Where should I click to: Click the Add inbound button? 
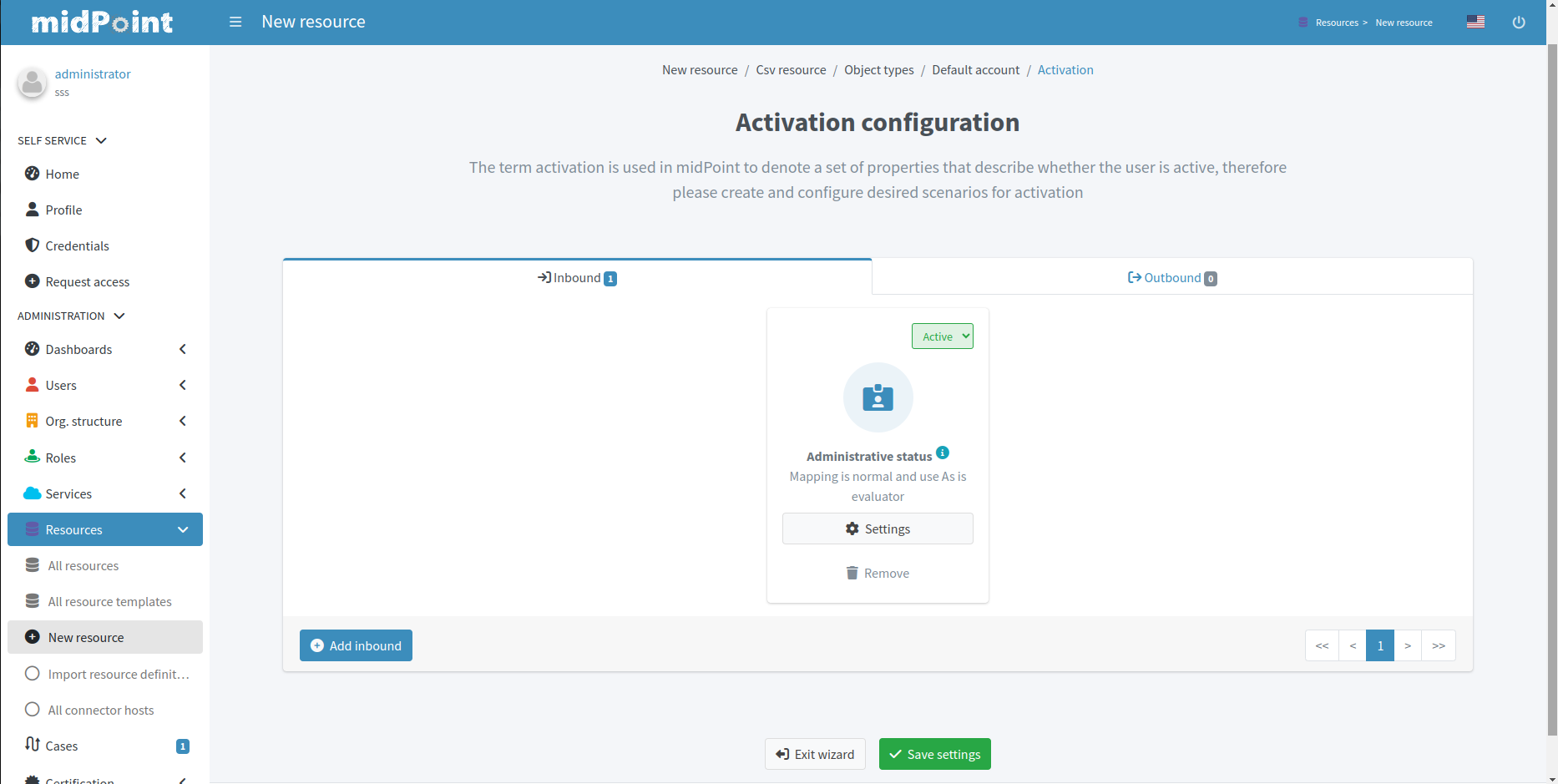coord(356,645)
